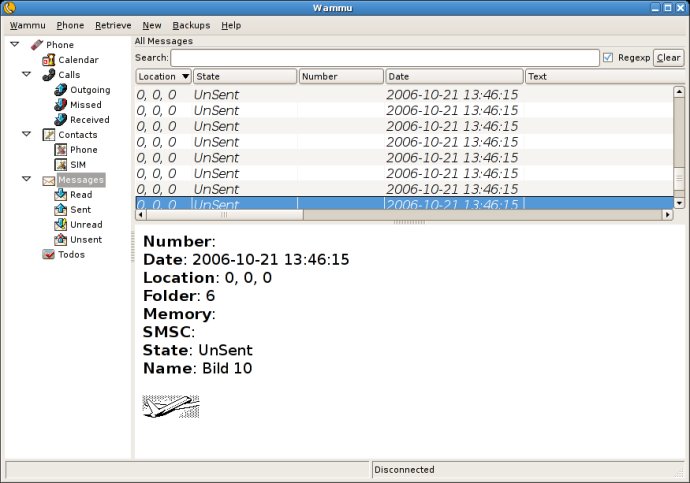Screen dimensions: 690x483
Task: Select the Outgoing calls icon
Action: (60, 90)
